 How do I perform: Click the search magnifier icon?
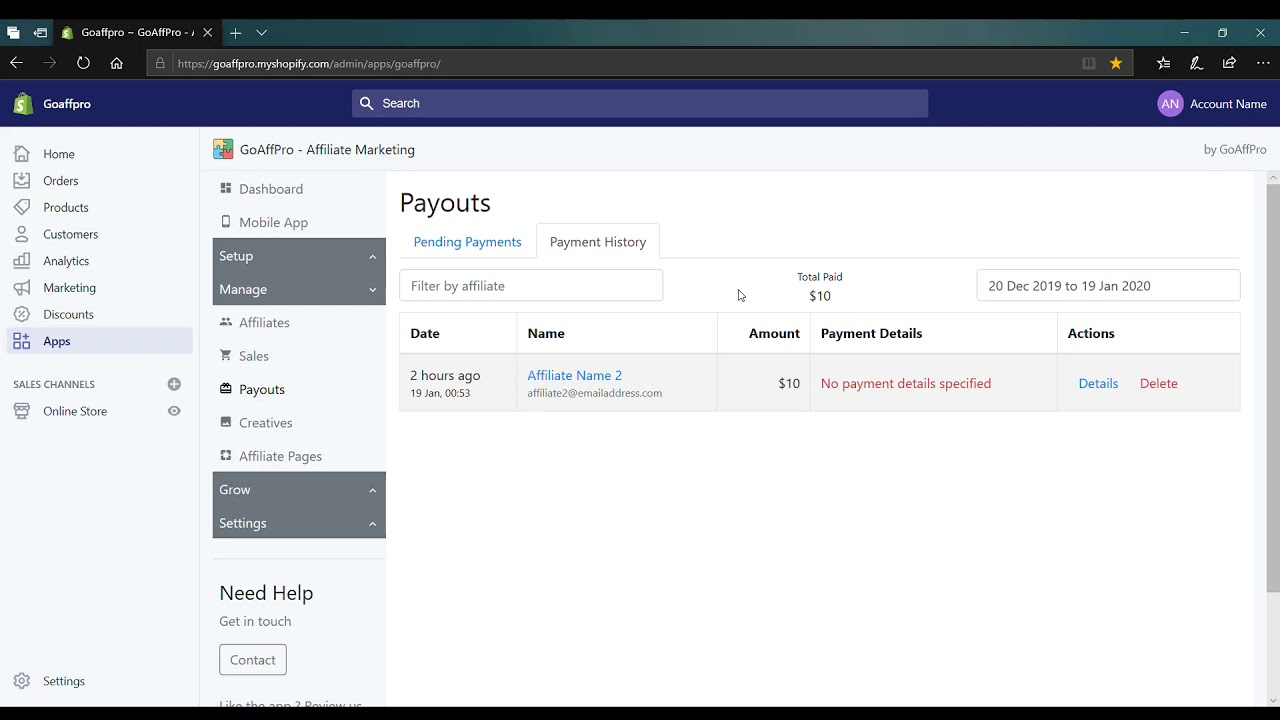point(366,103)
